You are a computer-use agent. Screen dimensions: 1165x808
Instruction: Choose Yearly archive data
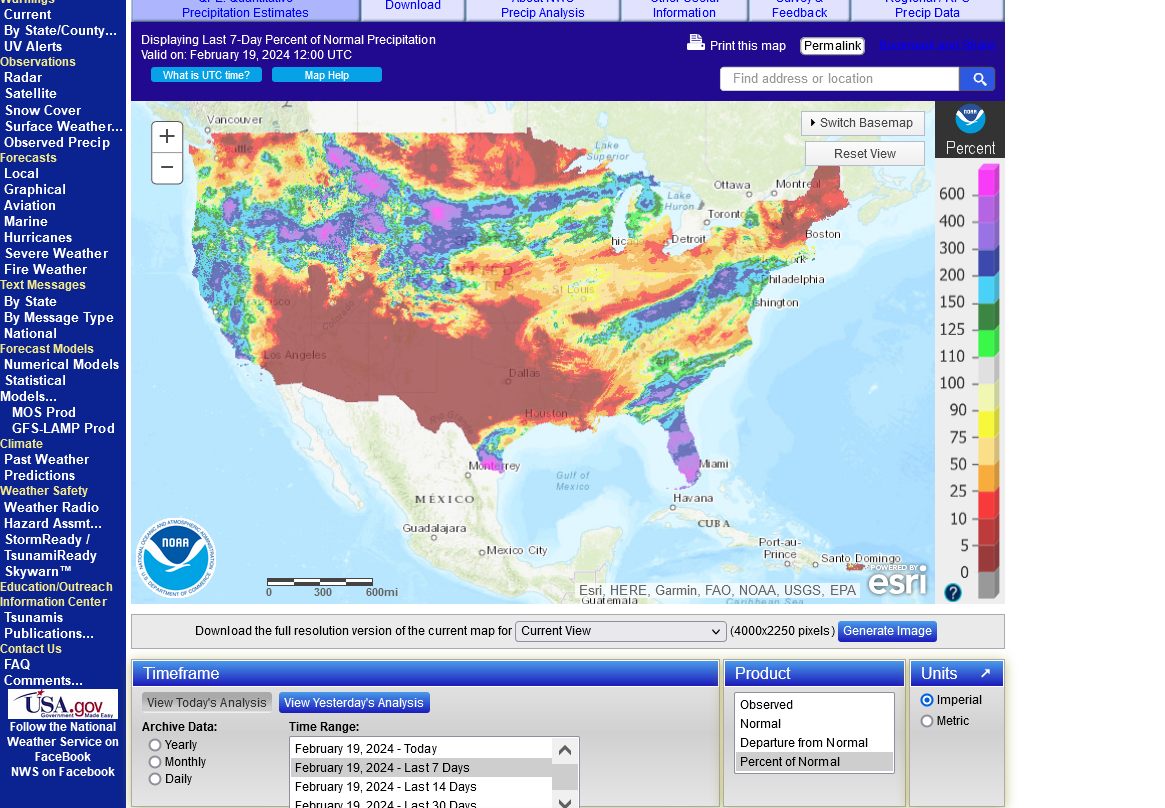[155, 745]
